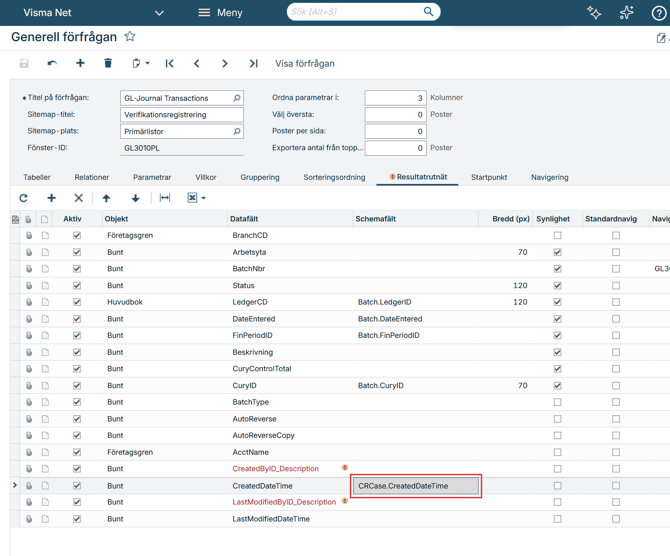Click the delete trash can icon
The height and width of the screenshot is (556, 670).
point(108,63)
